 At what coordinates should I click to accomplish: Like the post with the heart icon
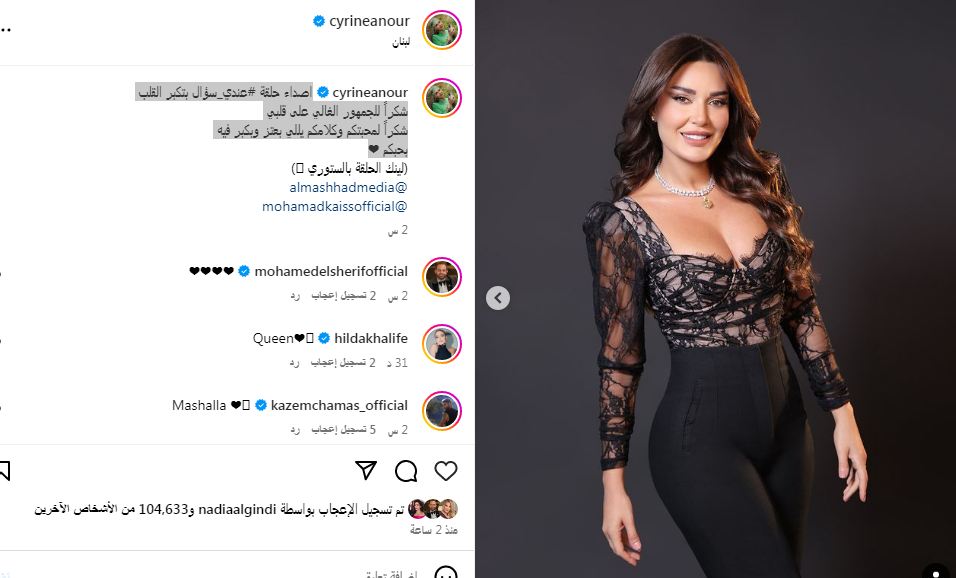point(446,471)
